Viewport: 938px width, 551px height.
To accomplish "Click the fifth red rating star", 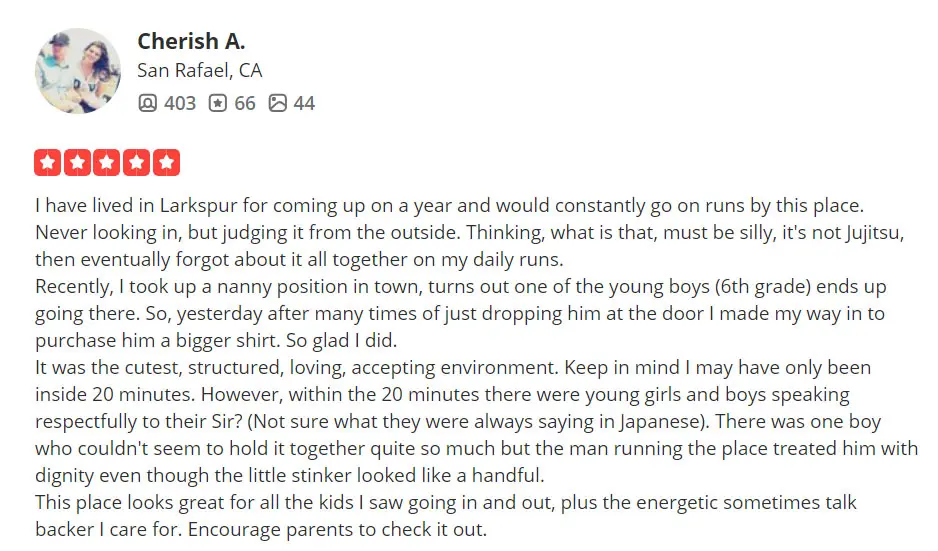I will tap(166, 162).
